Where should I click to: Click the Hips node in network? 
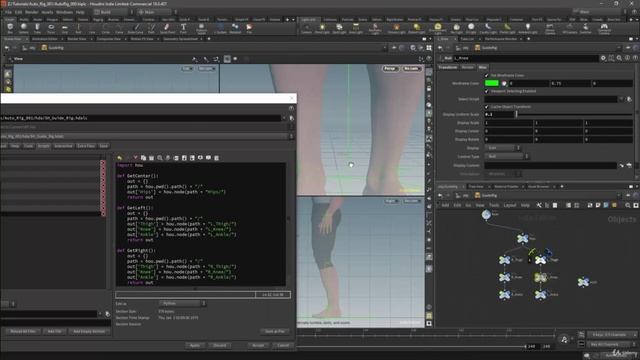(x=522, y=238)
